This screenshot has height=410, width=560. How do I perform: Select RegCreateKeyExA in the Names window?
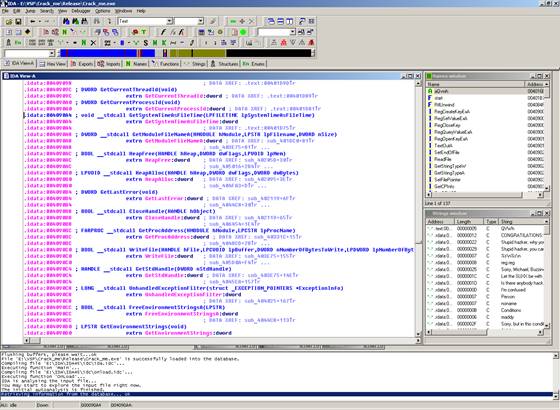point(452,111)
